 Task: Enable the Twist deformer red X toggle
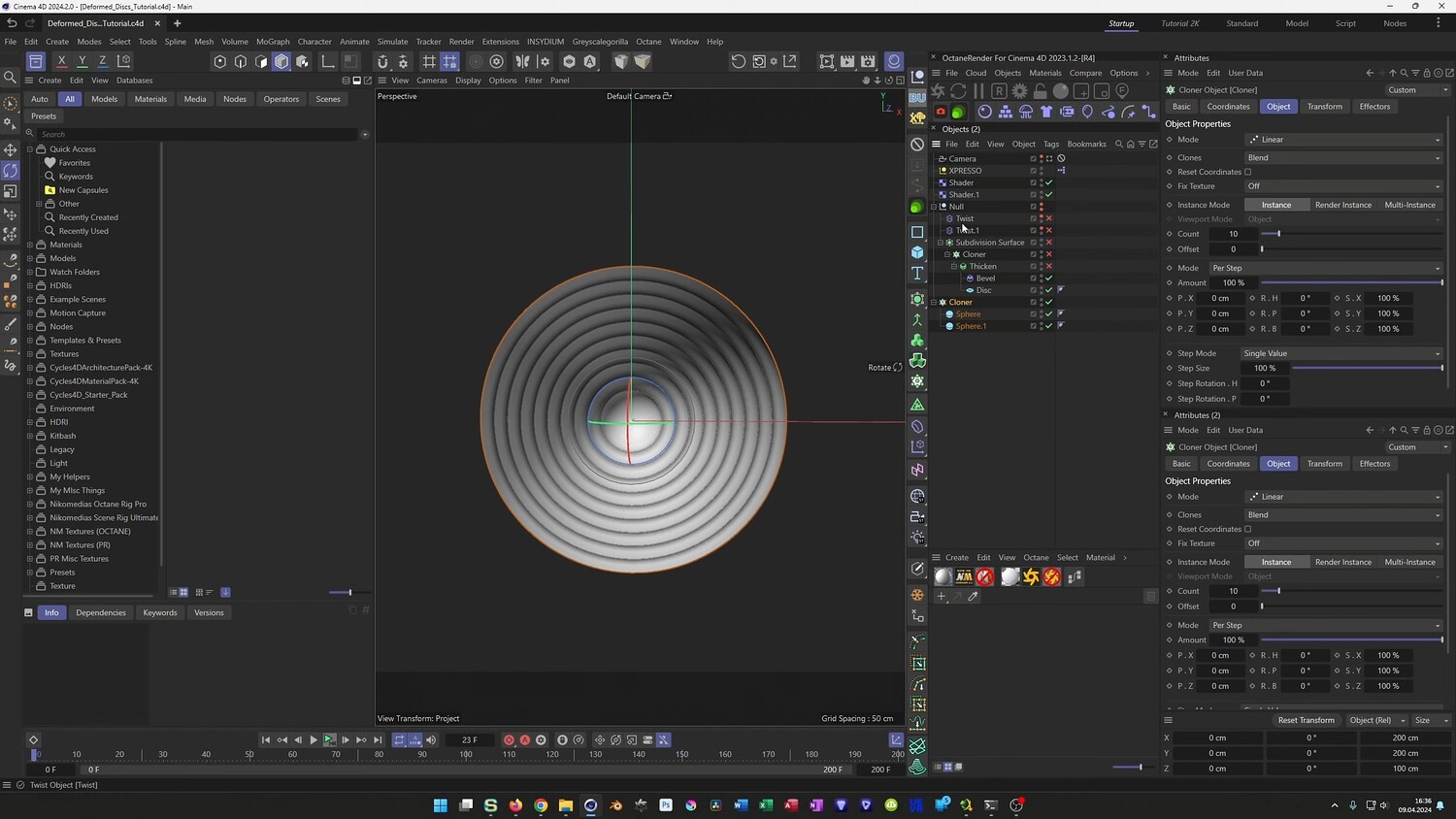tap(1048, 218)
